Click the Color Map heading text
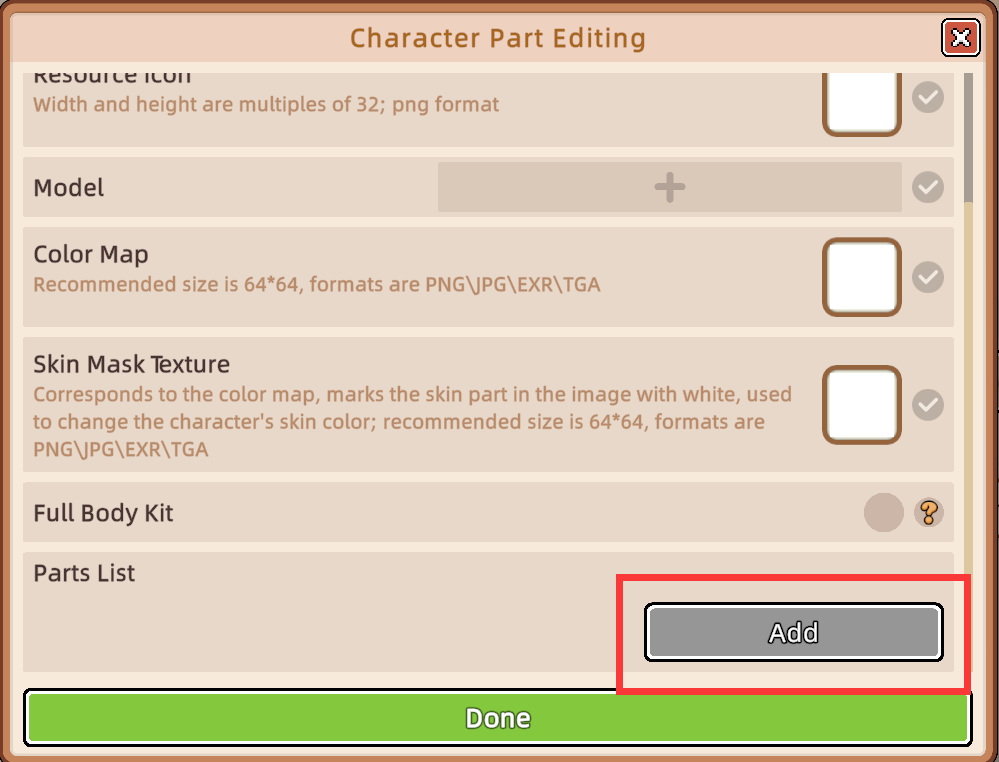 tap(91, 255)
